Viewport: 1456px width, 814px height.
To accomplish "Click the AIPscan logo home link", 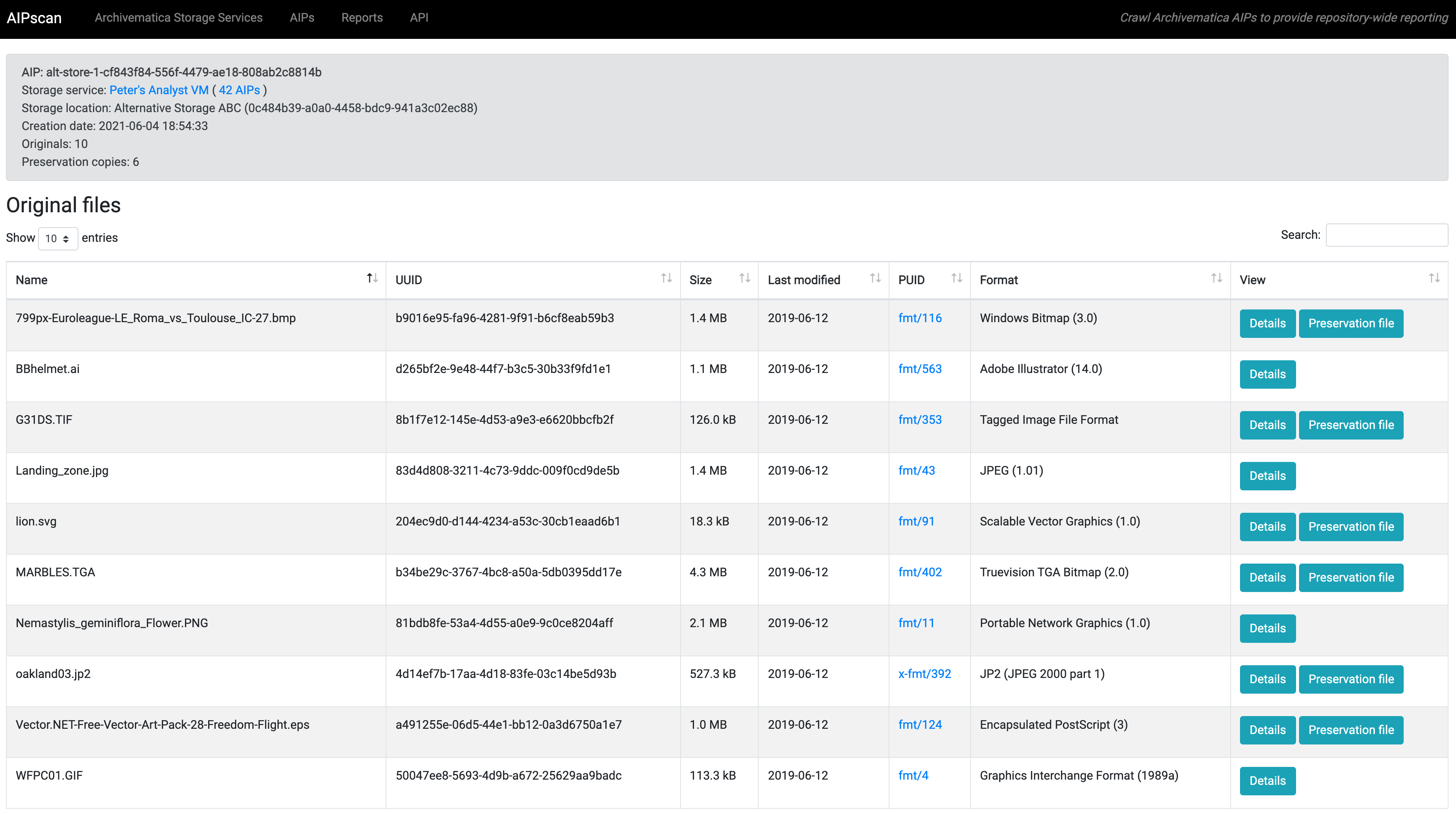I will pos(34,18).
